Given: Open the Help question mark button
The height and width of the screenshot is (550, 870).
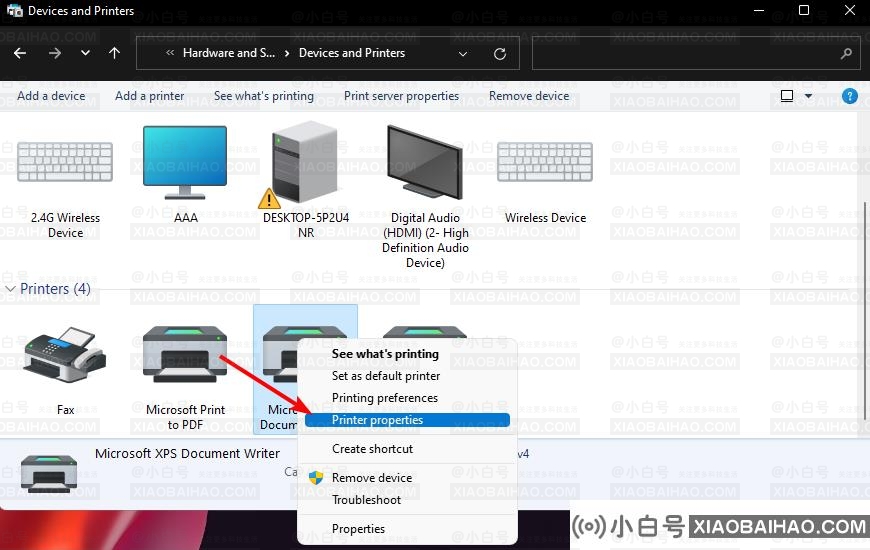Looking at the screenshot, I should (849, 96).
